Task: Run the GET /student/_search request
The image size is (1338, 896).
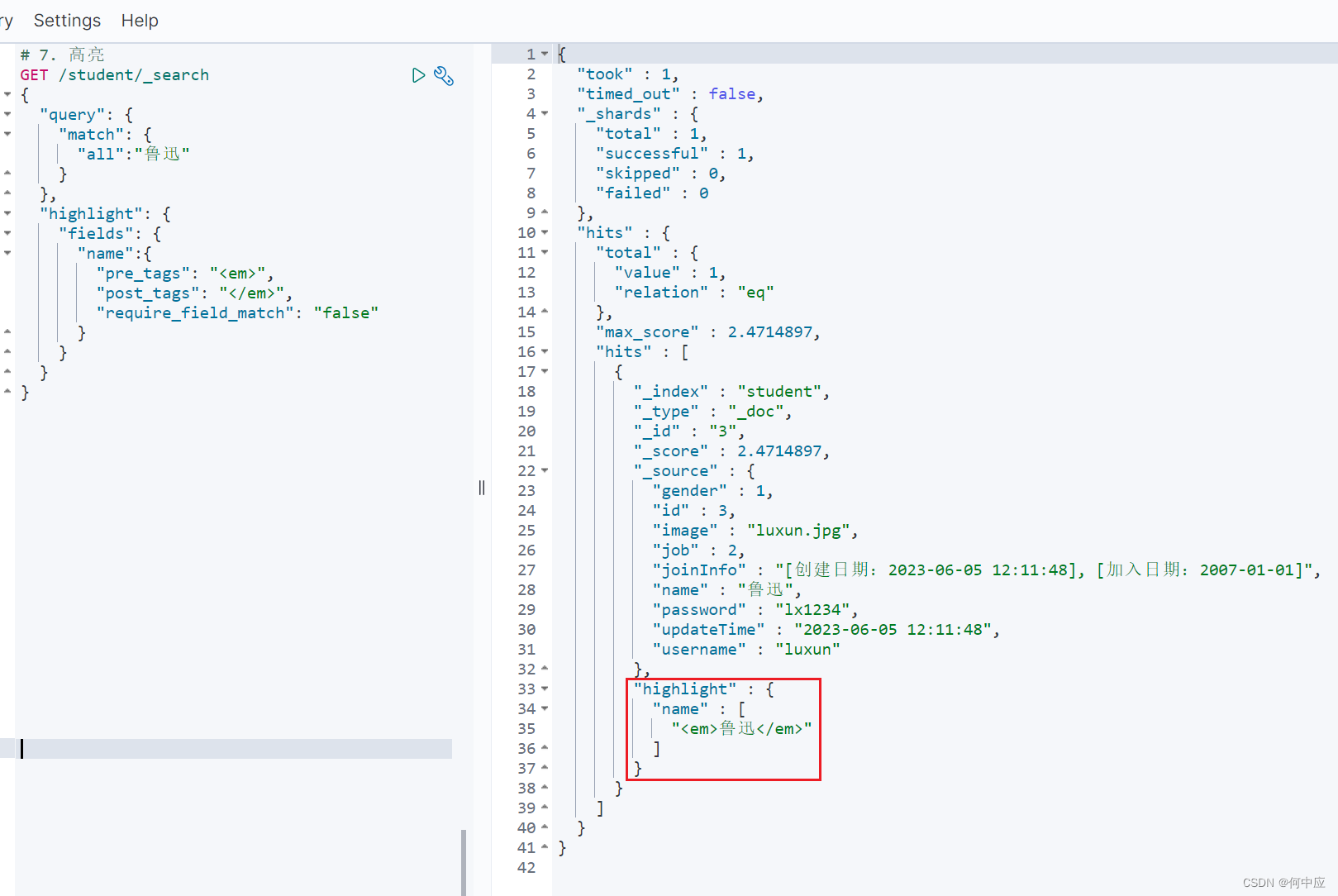Action: pos(418,75)
